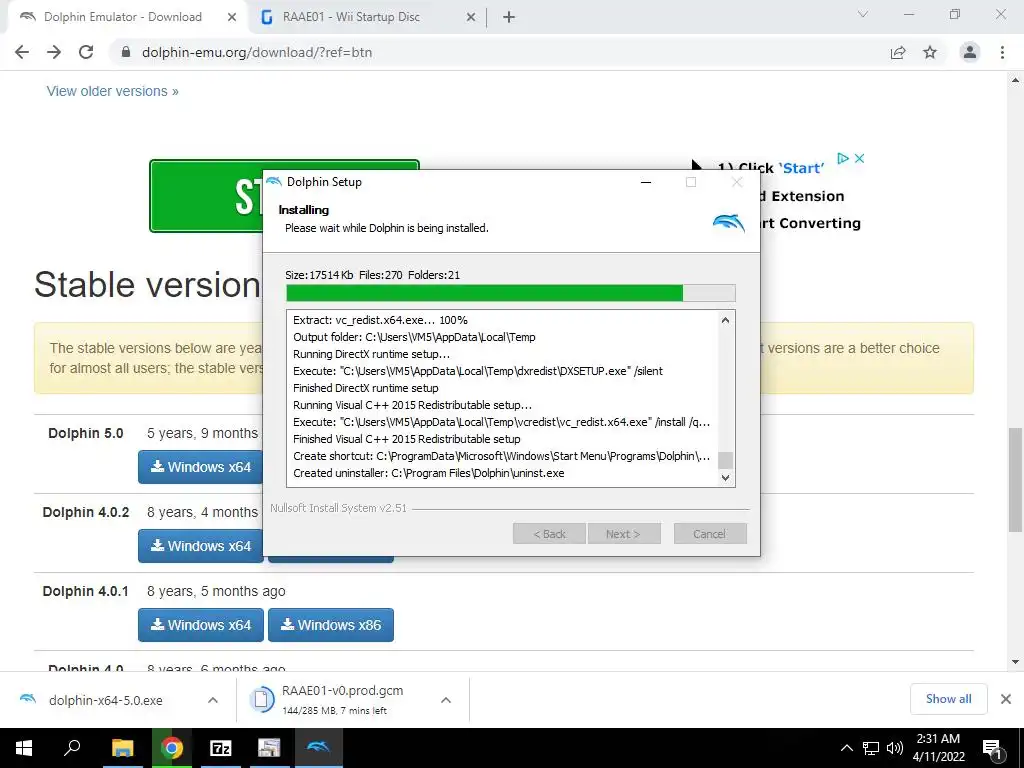Open the Chrome three-dot menu
The width and height of the screenshot is (1024, 768).
(x=1002, y=52)
